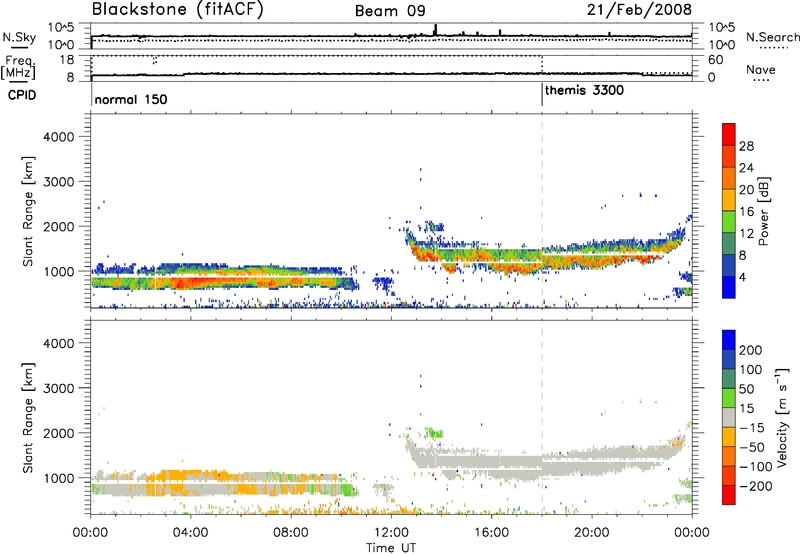
Task: Click the '28' tick on Power colorbar
Action: tap(746, 146)
